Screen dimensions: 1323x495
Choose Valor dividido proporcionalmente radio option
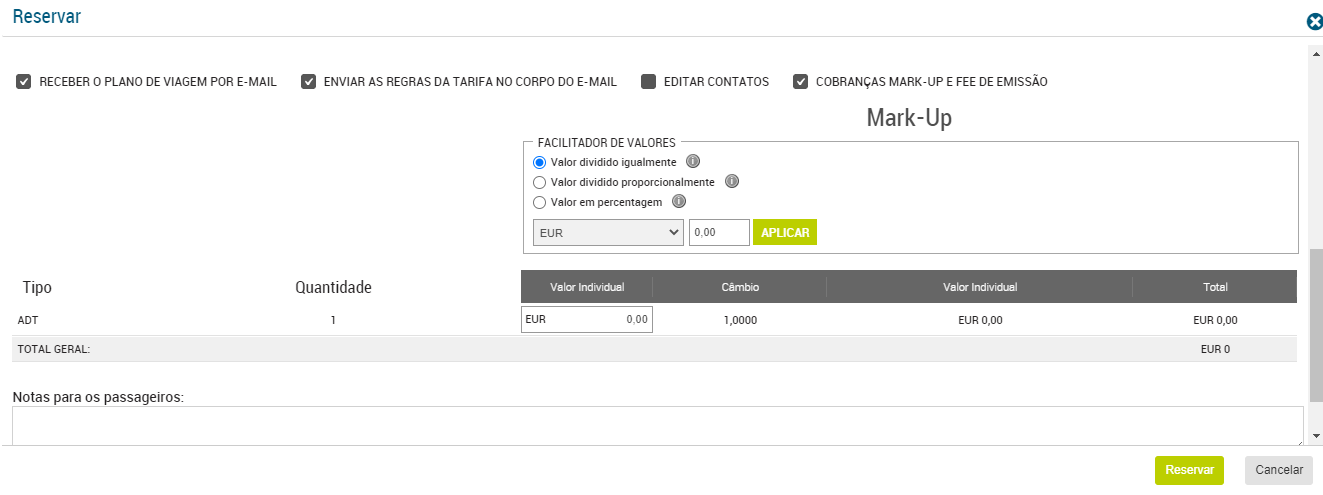click(540, 182)
